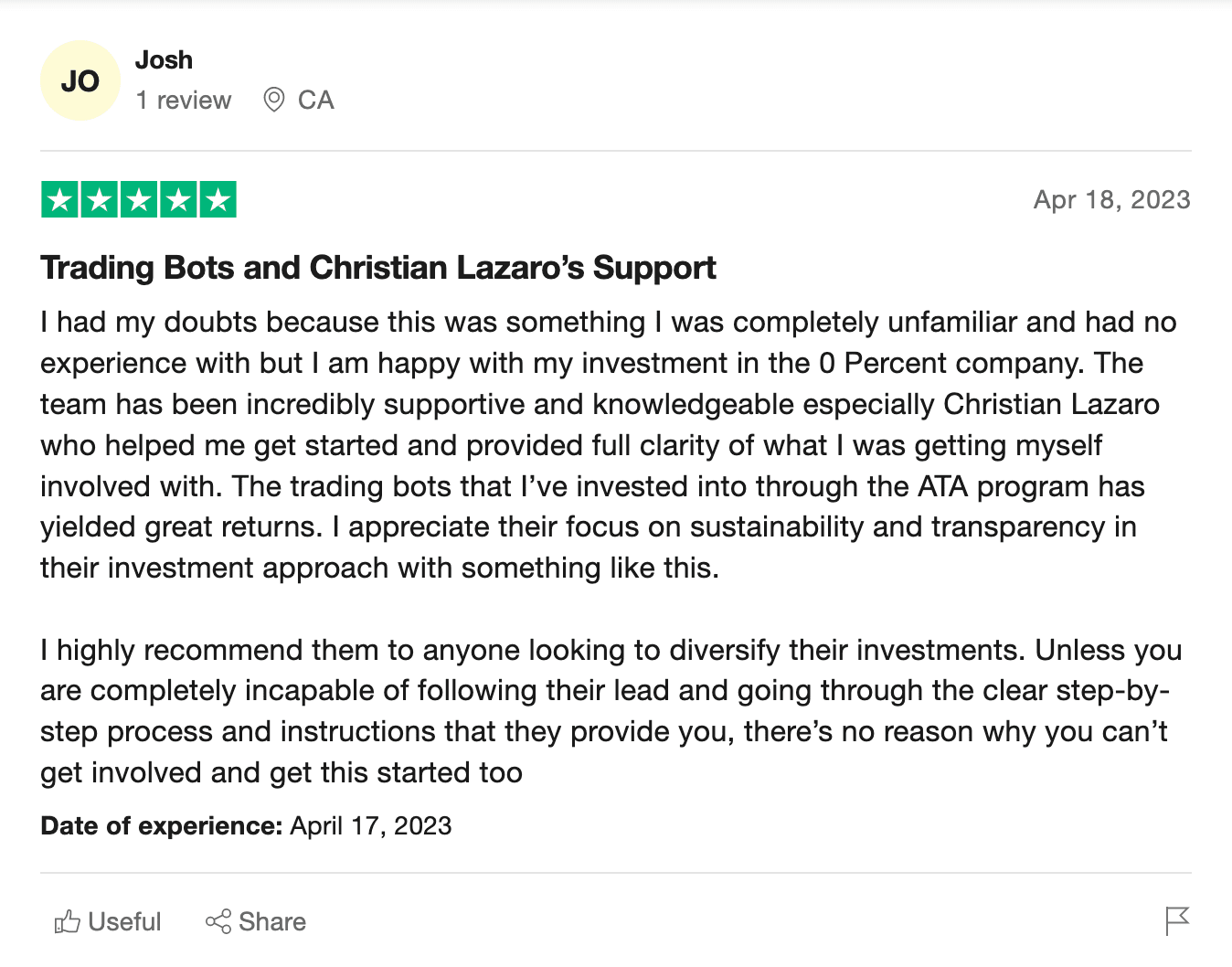The image size is (1232, 967).
Task: Select the CA country label
Action: point(315,100)
